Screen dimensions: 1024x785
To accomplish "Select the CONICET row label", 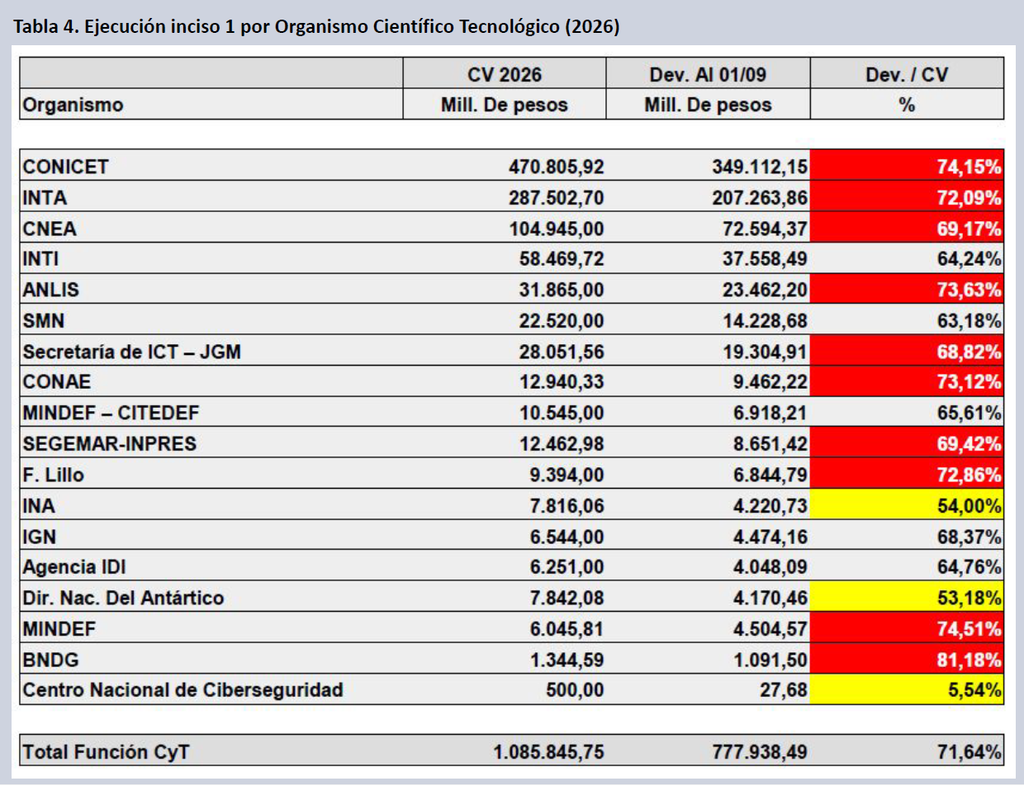I will 65,167.
